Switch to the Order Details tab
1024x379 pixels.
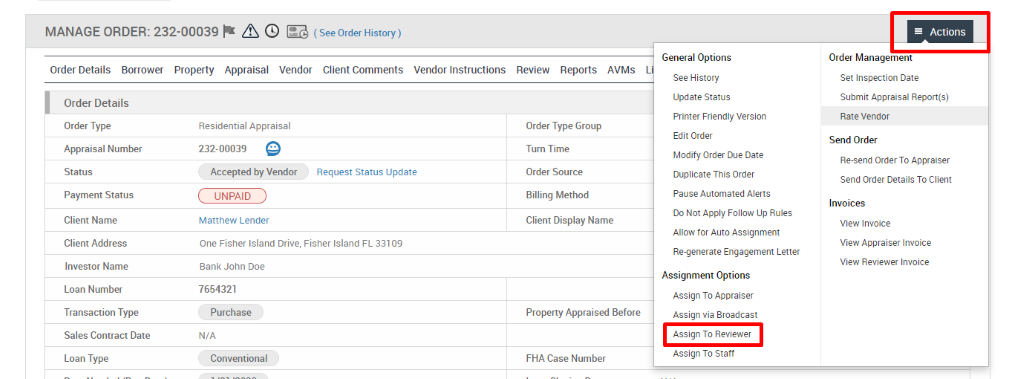[x=80, y=70]
